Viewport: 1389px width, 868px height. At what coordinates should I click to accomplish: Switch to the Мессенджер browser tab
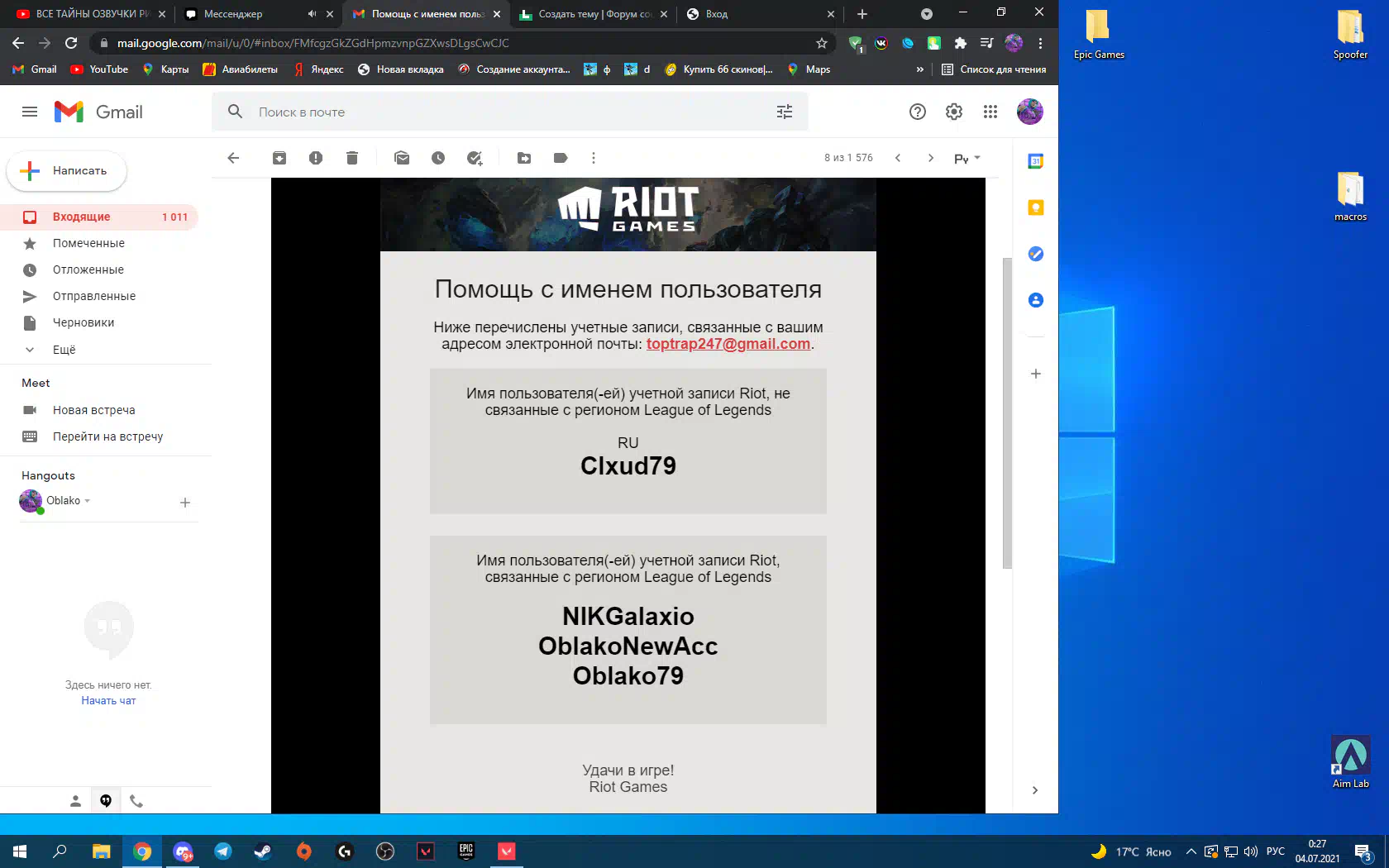(248, 14)
